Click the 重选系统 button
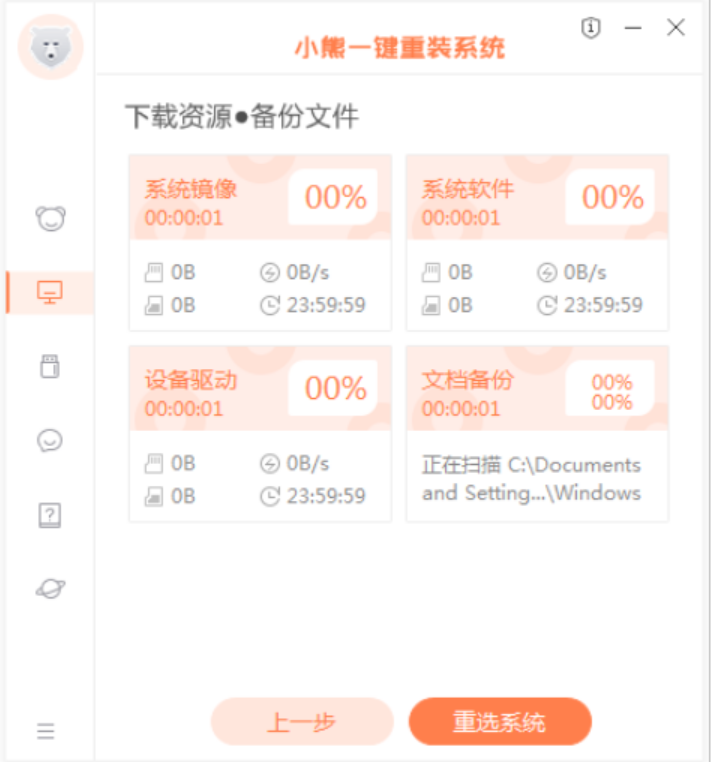The width and height of the screenshot is (713, 762). click(x=500, y=722)
